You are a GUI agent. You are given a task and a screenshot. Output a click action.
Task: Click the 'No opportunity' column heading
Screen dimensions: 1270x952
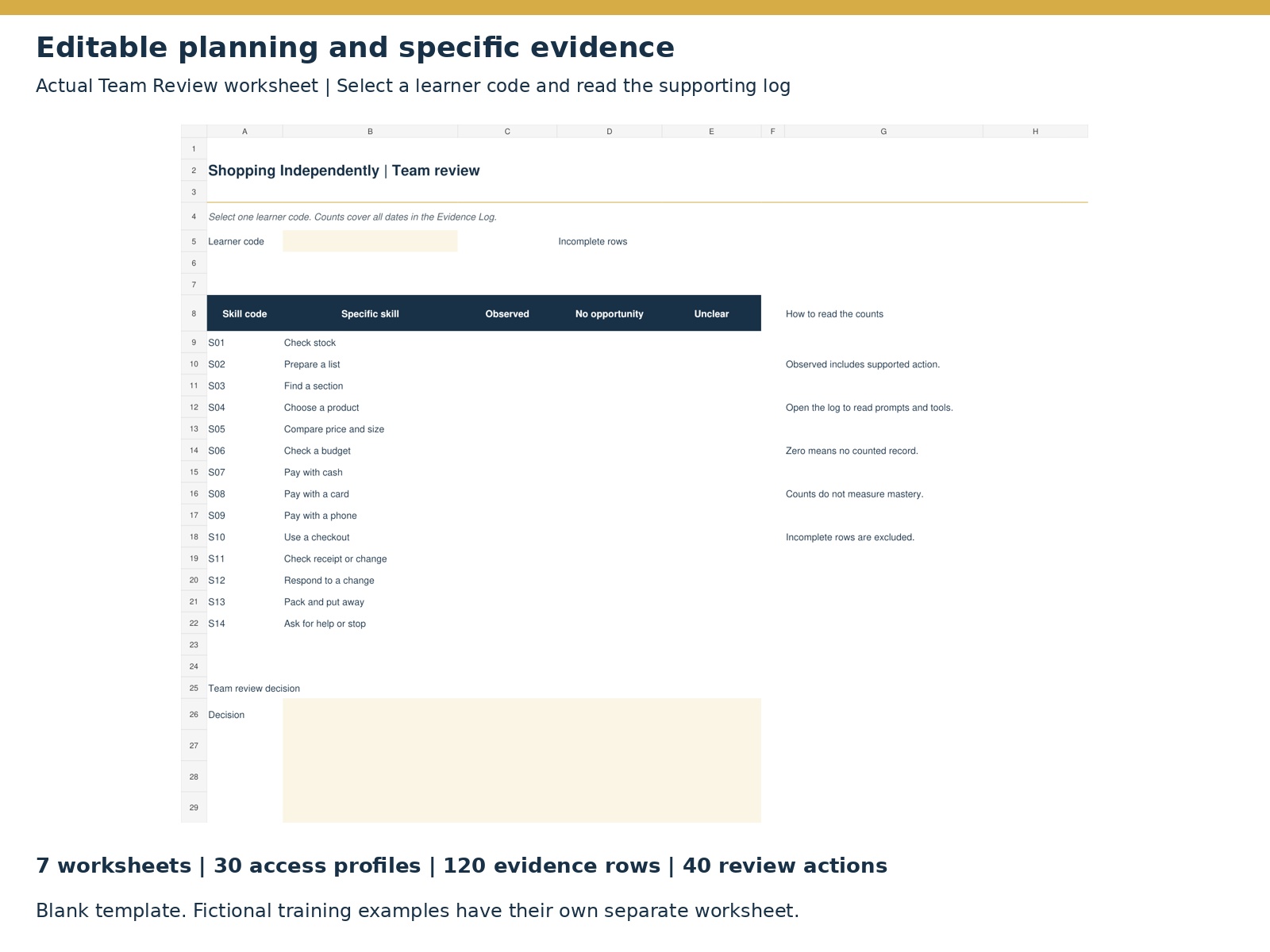[610, 314]
